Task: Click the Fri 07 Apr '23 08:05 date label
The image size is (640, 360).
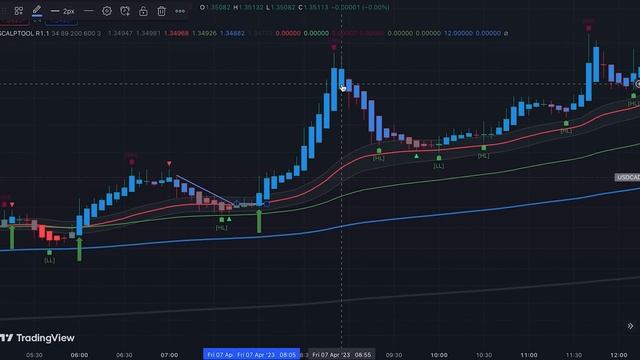Action: (267, 355)
